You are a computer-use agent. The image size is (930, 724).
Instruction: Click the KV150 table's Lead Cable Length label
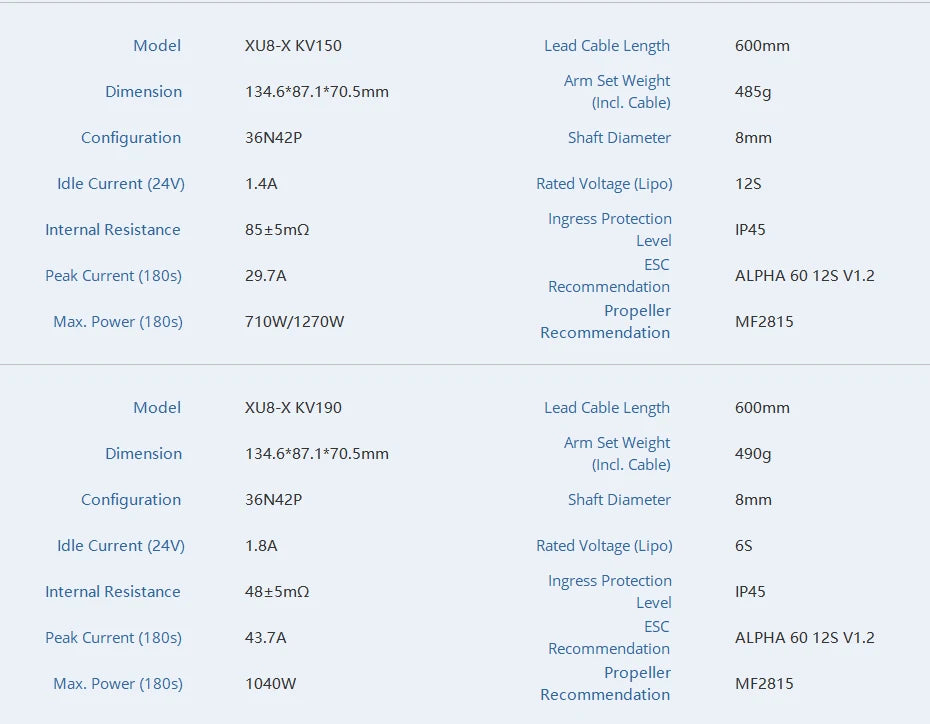click(607, 46)
